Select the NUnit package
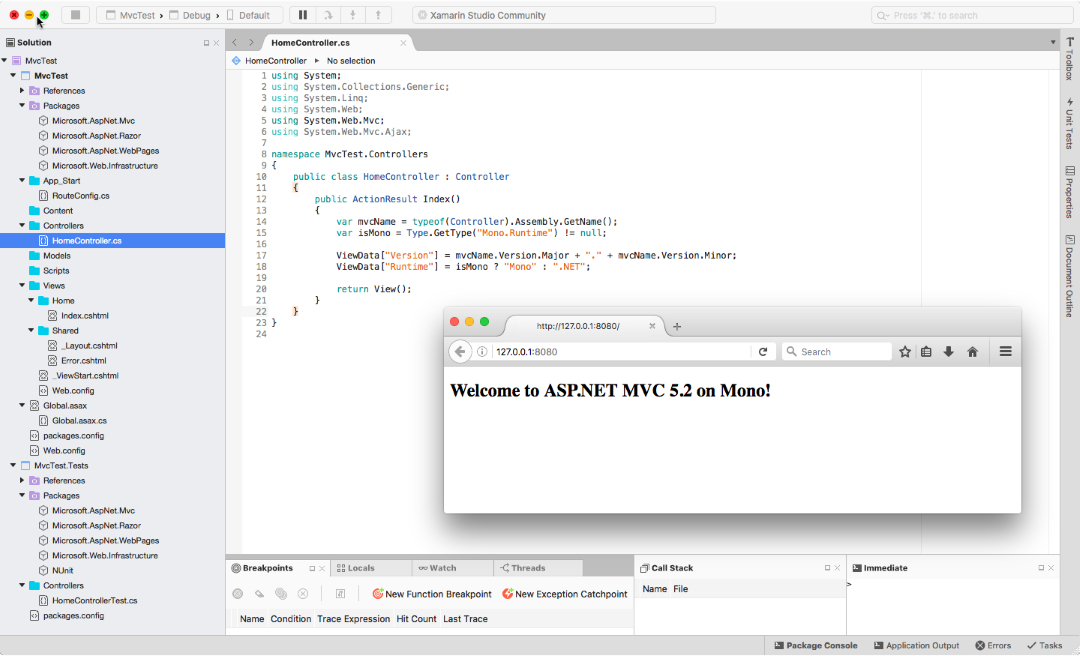1080x656 pixels. click(63, 571)
